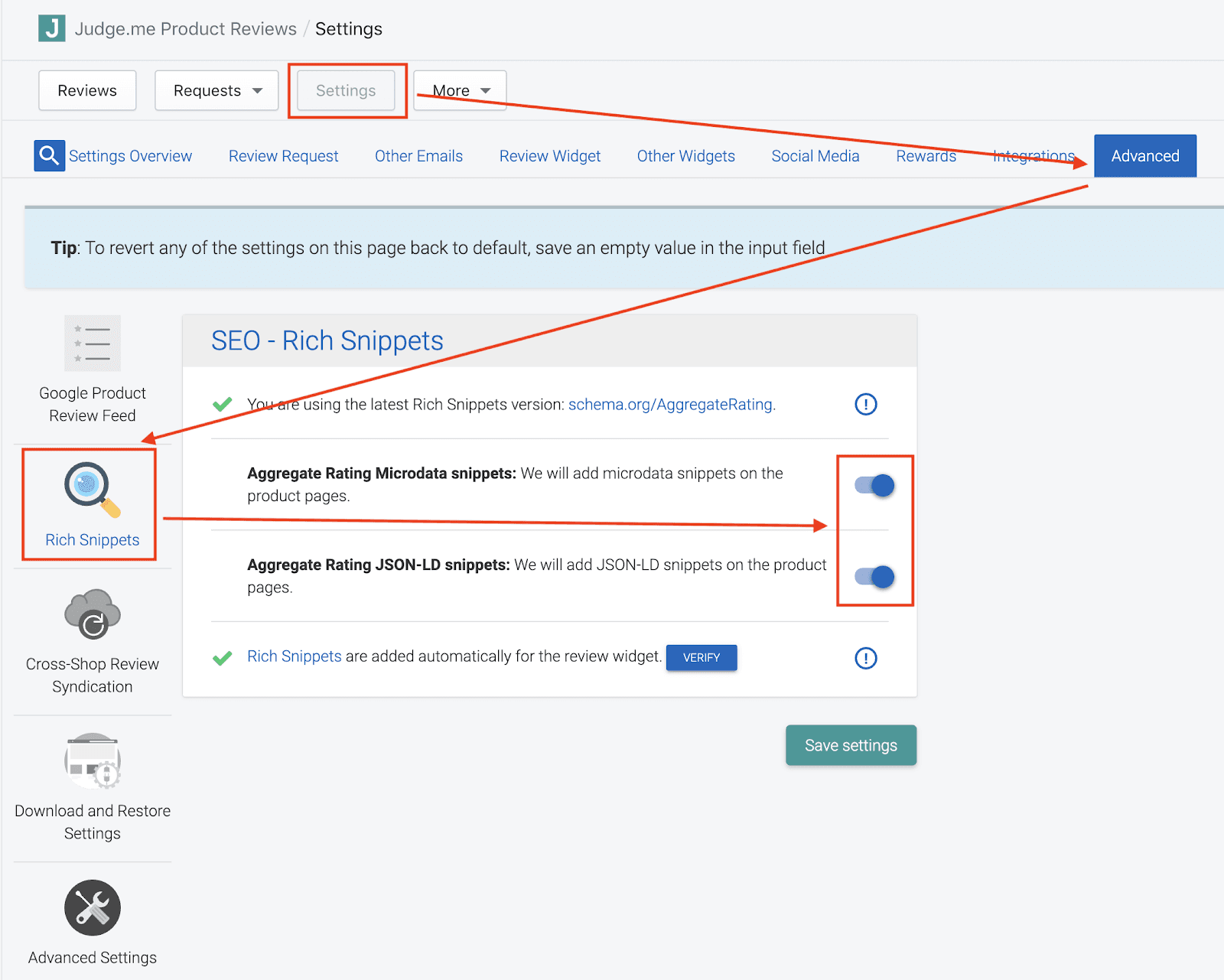The image size is (1224, 980).
Task: Expand the Requests dropdown
Action: (216, 90)
